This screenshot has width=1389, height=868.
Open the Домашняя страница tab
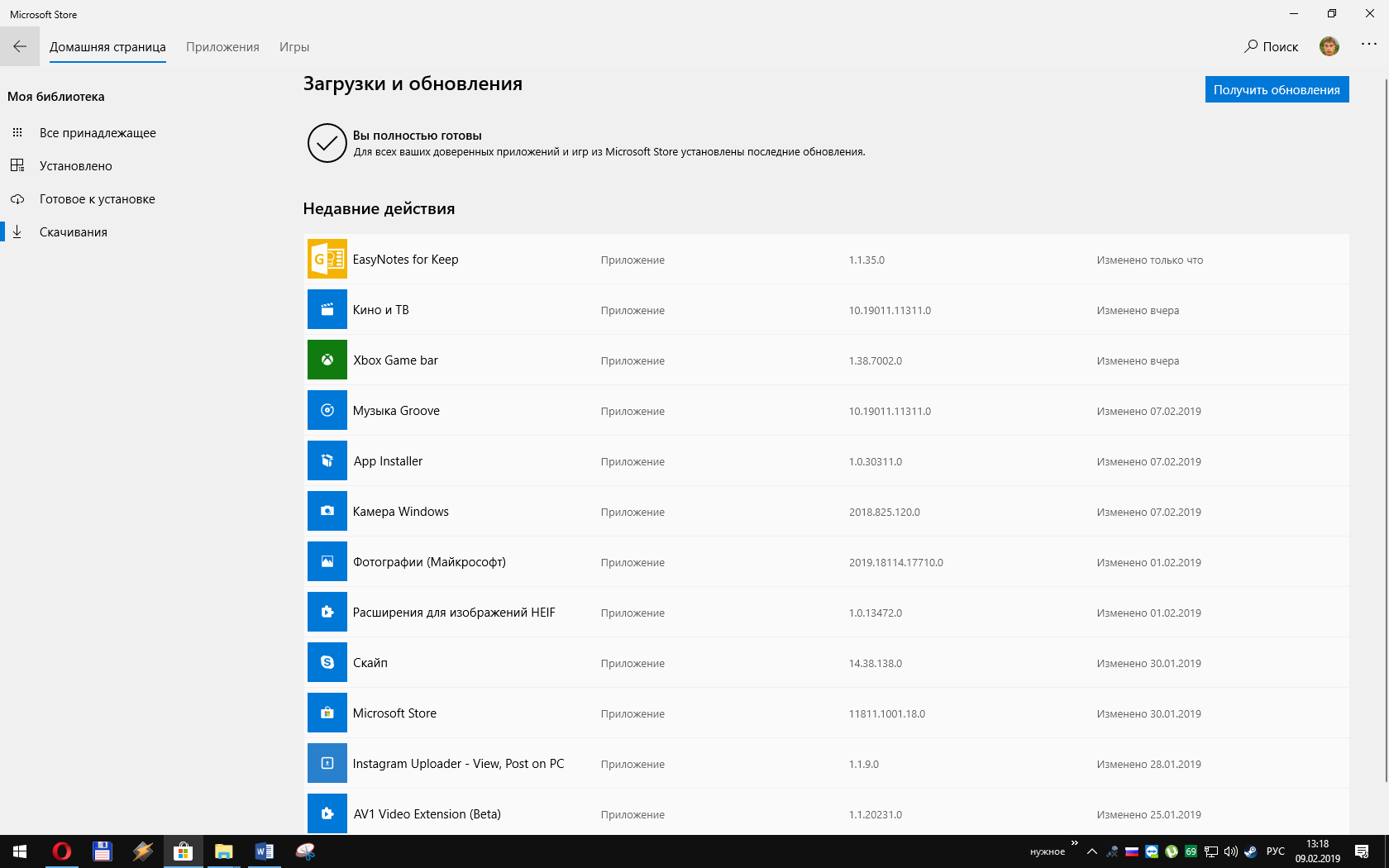pyautogui.click(x=107, y=47)
